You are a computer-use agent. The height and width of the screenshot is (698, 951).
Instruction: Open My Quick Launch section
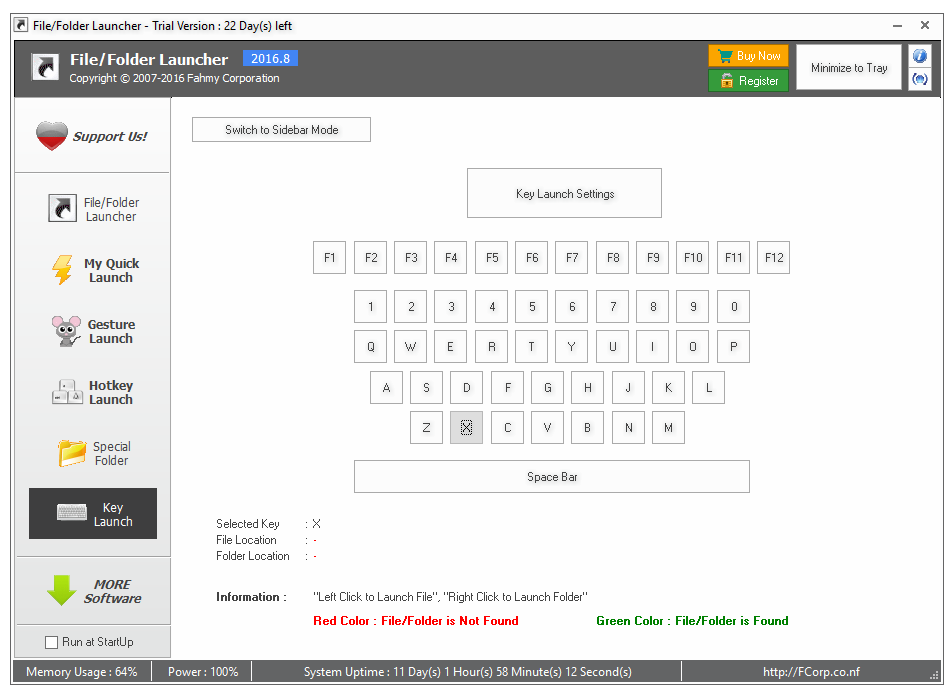point(93,270)
